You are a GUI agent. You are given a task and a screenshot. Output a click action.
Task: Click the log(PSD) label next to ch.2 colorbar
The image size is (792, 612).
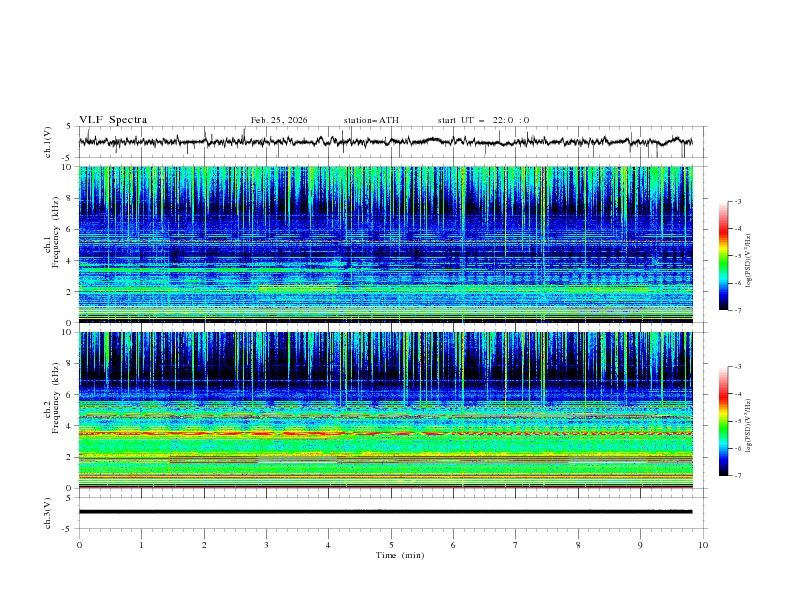tap(749, 426)
